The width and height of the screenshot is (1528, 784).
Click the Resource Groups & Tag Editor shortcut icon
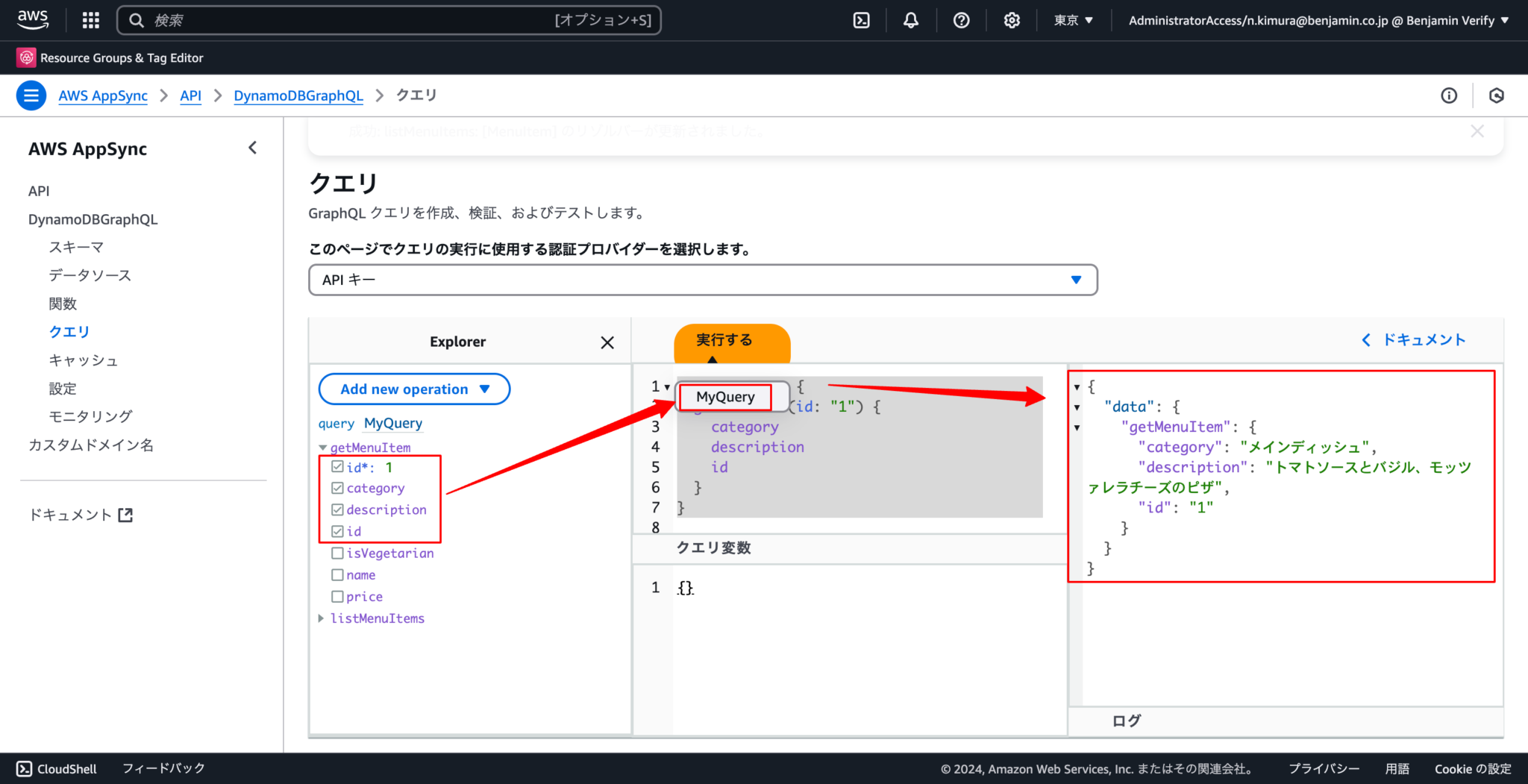[x=26, y=57]
